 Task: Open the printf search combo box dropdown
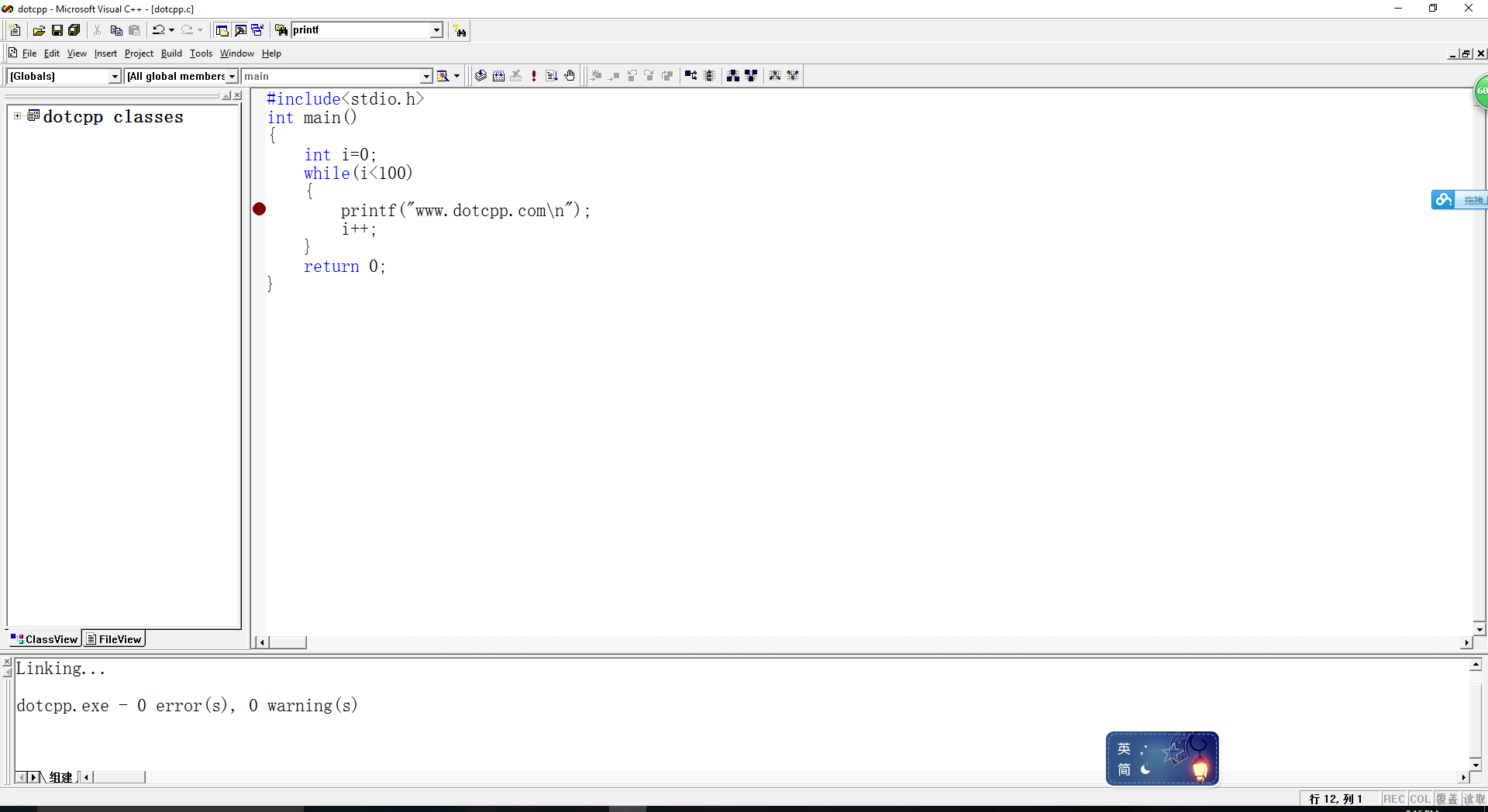pyautogui.click(x=436, y=30)
